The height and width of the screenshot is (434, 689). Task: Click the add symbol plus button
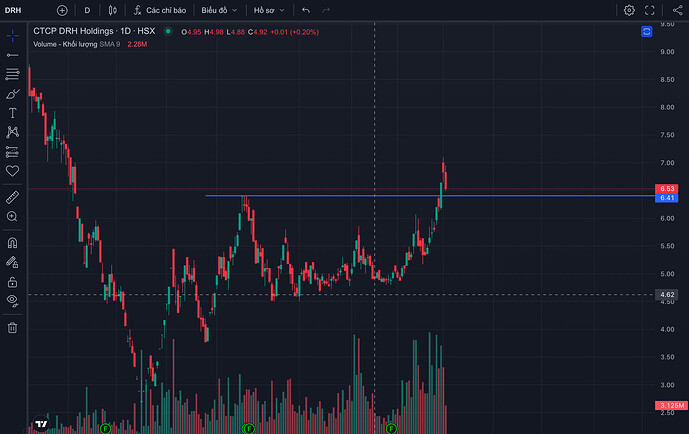(x=62, y=10)
